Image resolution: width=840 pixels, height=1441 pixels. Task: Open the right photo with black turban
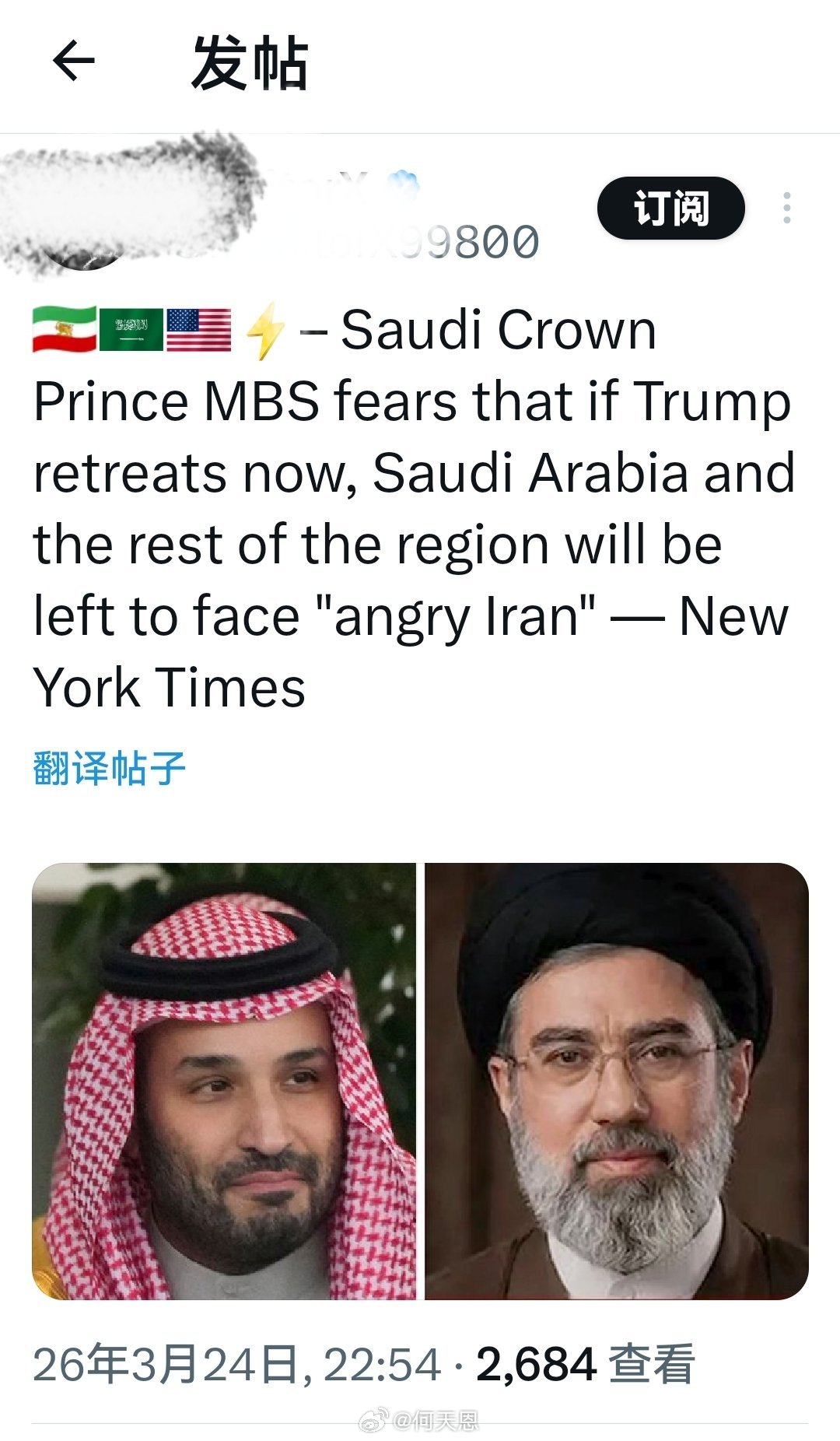click(617, 1081)
